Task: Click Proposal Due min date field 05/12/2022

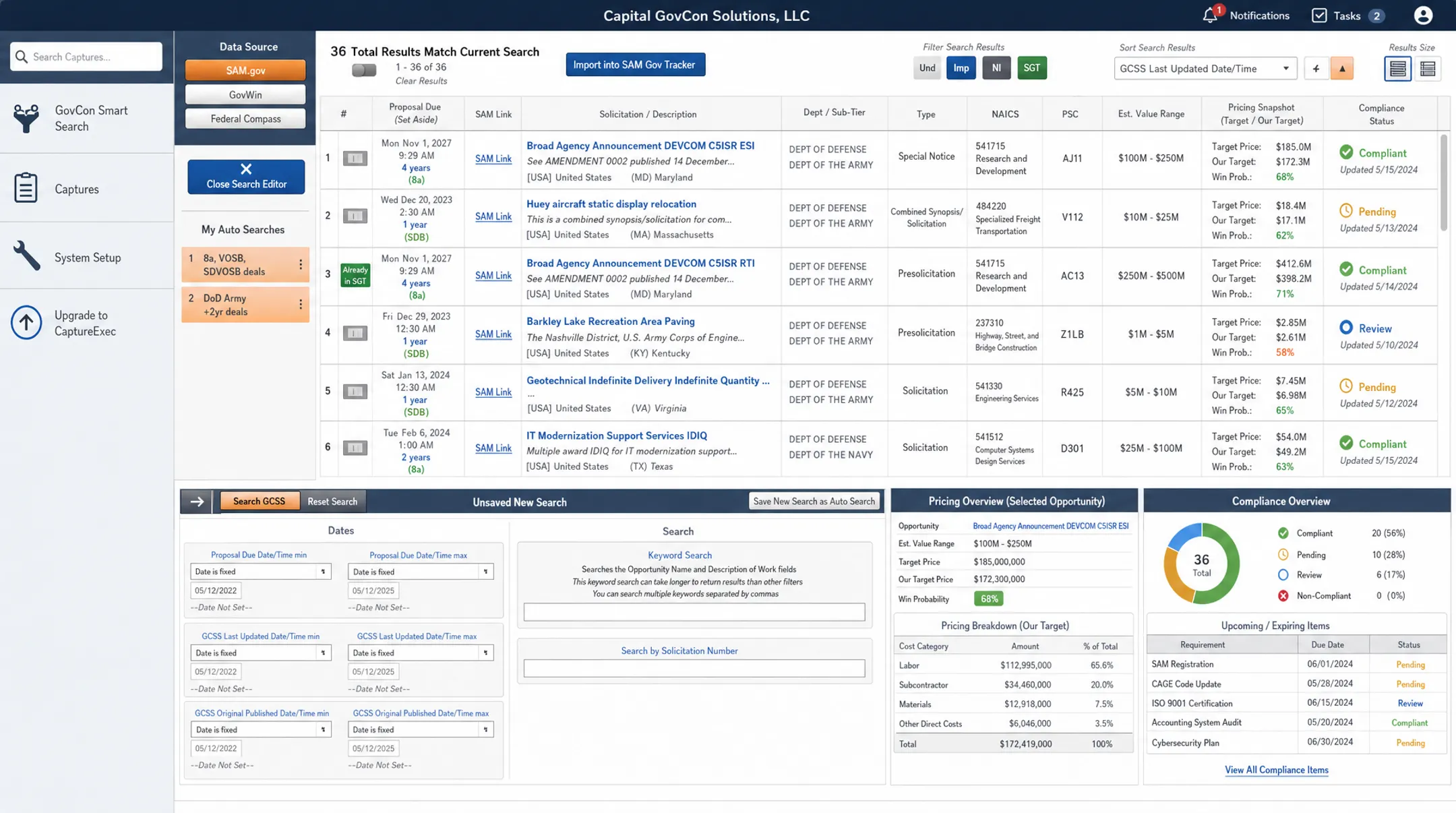Action: coord(216,591)
